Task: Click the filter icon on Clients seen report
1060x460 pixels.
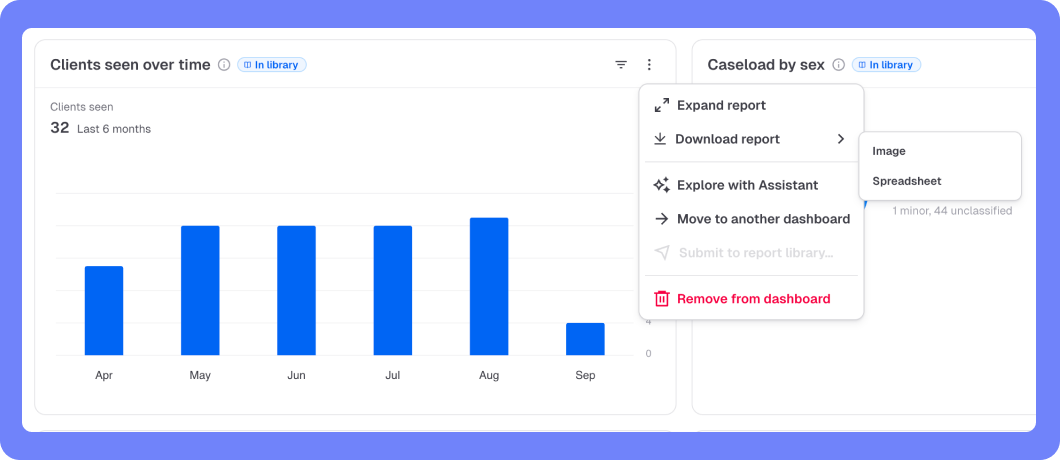Action: point(621,65)
